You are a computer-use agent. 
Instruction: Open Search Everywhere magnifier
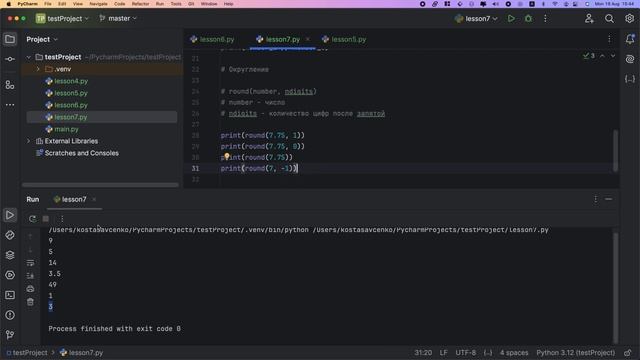(x=609, y=19)
